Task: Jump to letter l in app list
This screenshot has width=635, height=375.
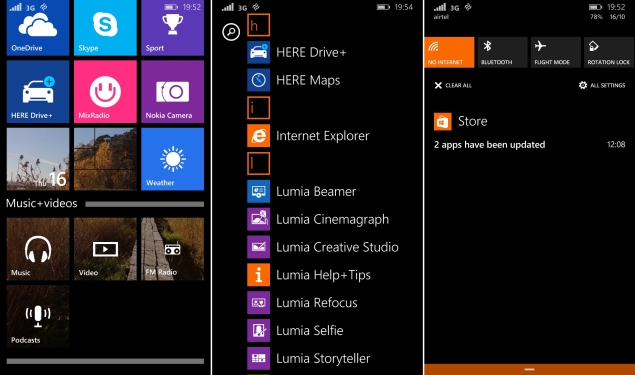Action: (x=258, y=163)
